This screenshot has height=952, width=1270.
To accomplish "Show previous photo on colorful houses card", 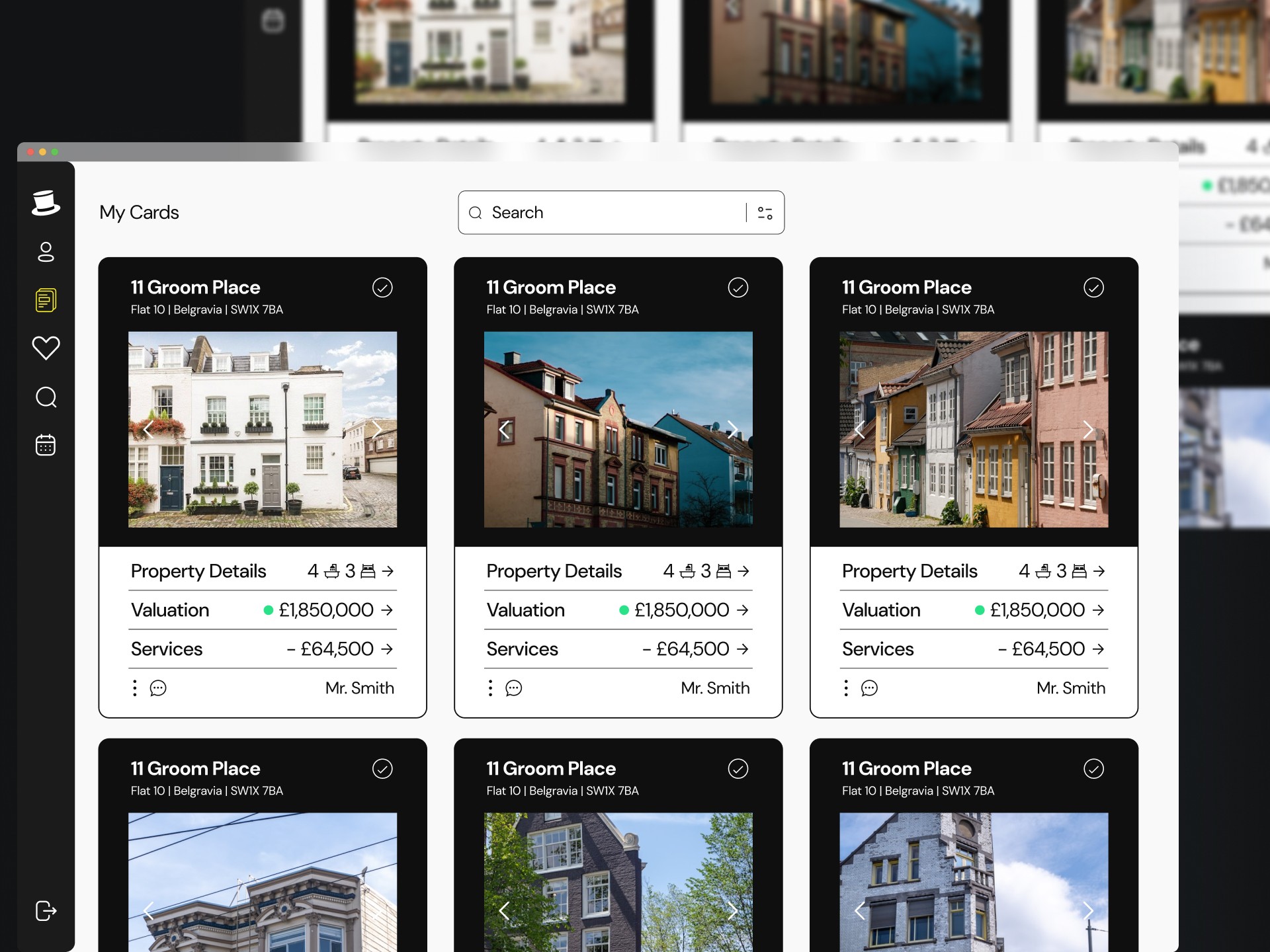I will 859,430.
